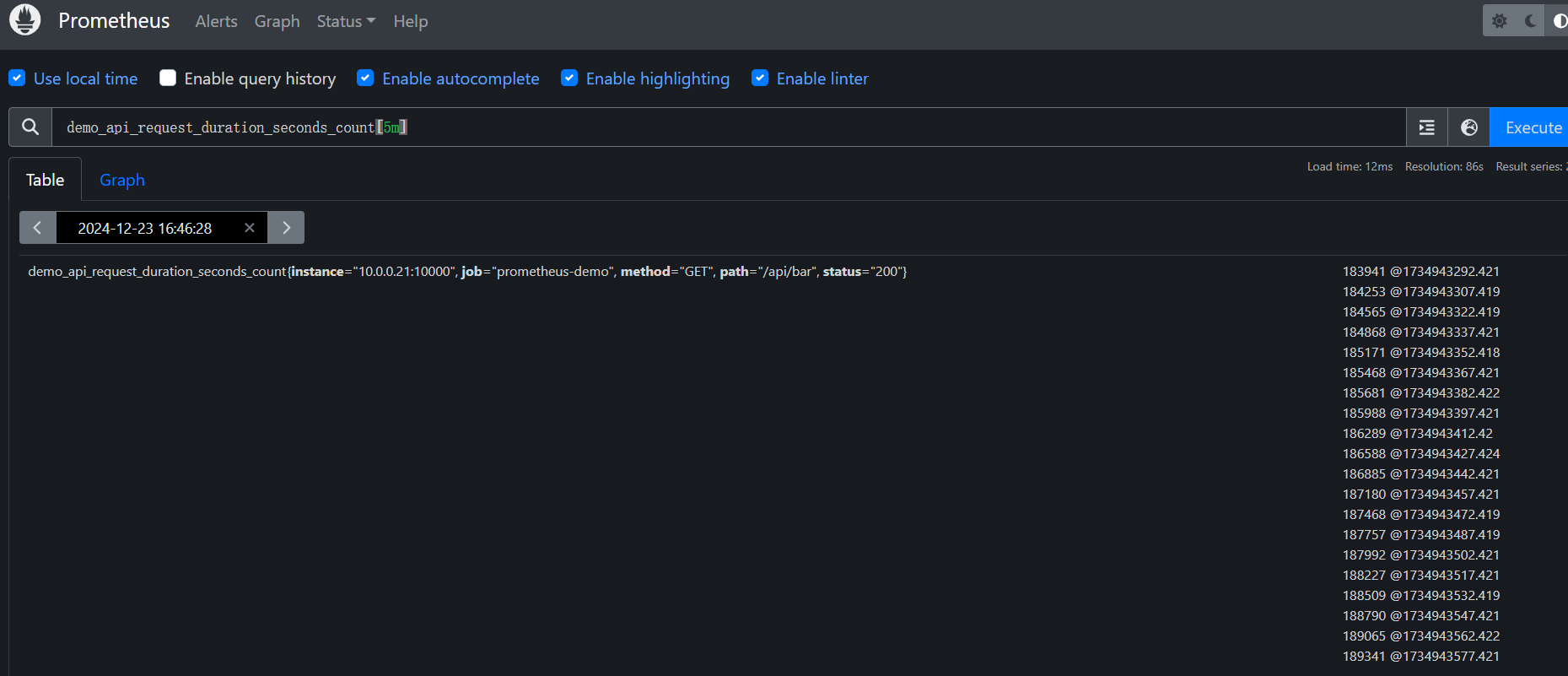Viewport: 1568px width, 676px height.
Task: Click the Prometheus flame logo
Action: coord(24,20)
